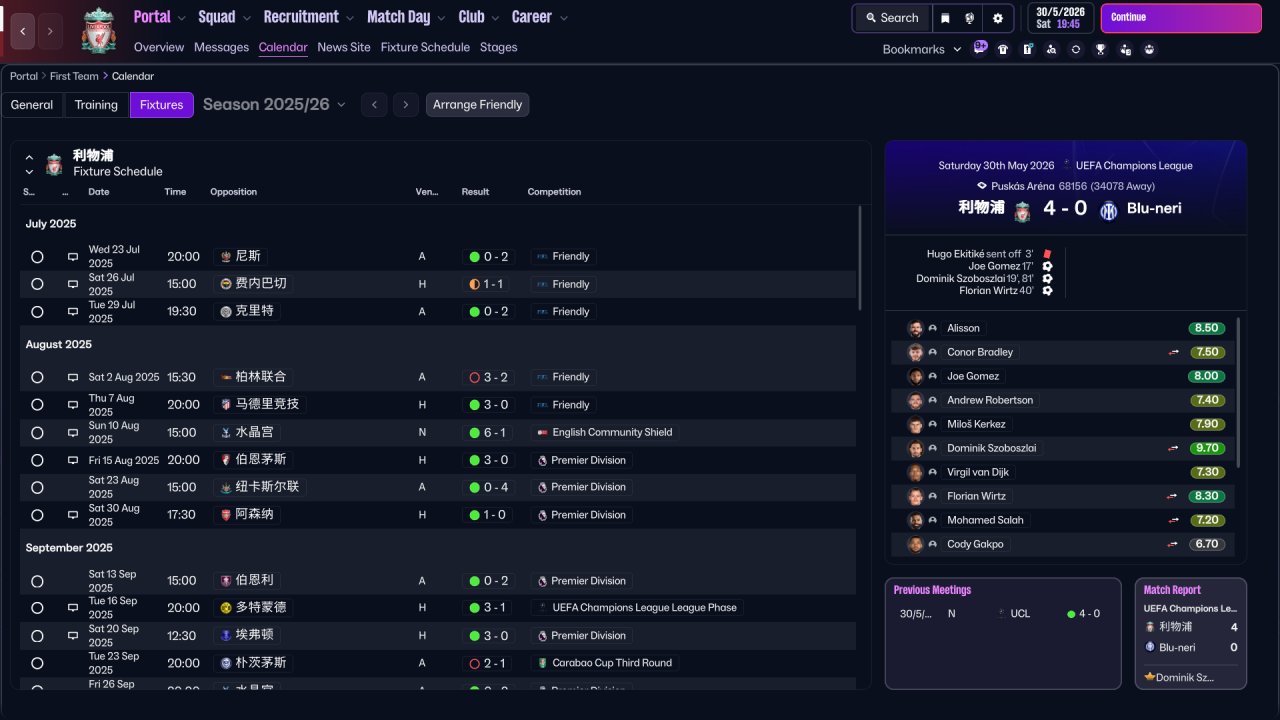
Task: Select the radio circle for the 水晶宫 fixture
Action: (x=37, y=433)
